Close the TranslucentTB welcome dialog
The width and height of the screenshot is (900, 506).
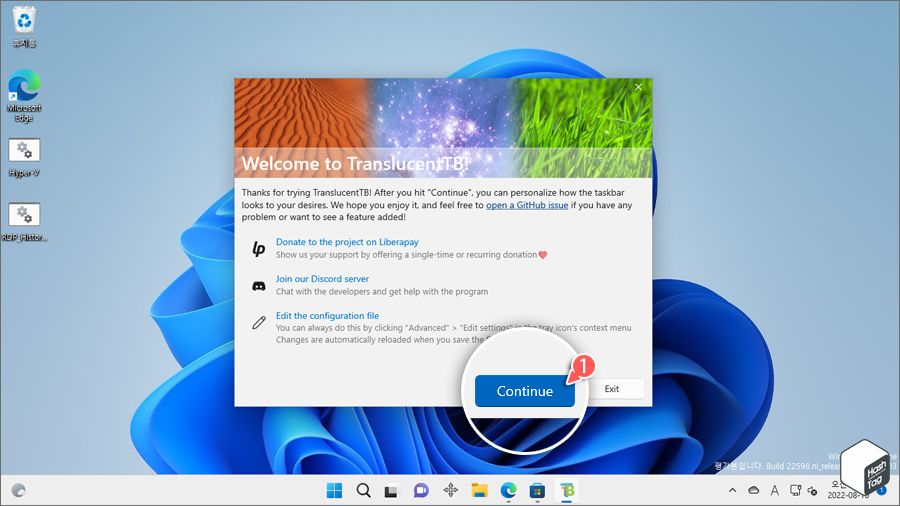pyautogui.click(x=638, y=87)
